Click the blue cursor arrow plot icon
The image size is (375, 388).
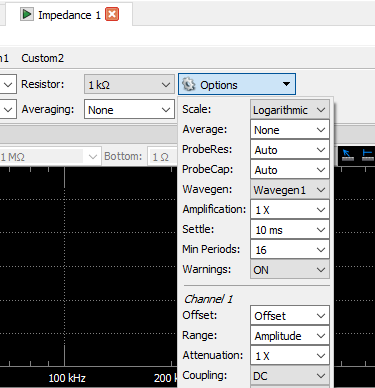[347, 155]
